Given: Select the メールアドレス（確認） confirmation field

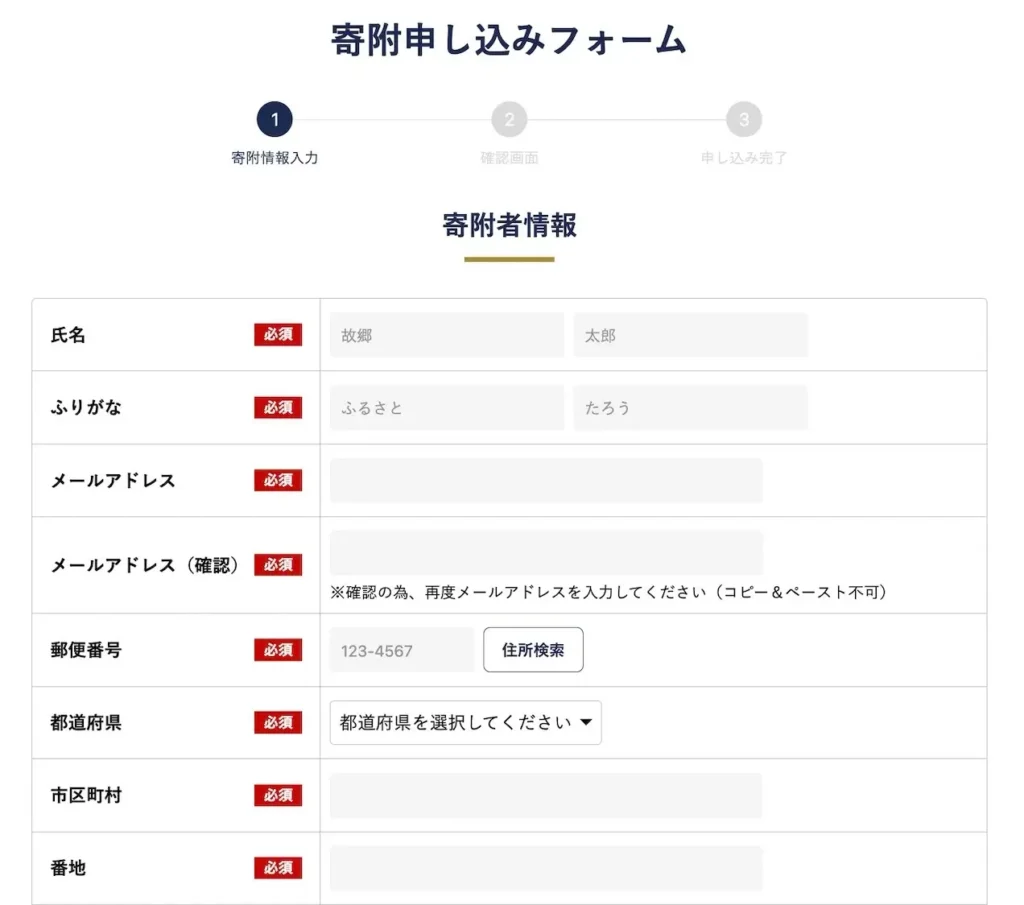Looking at the screenshot, I should (546, 553).
